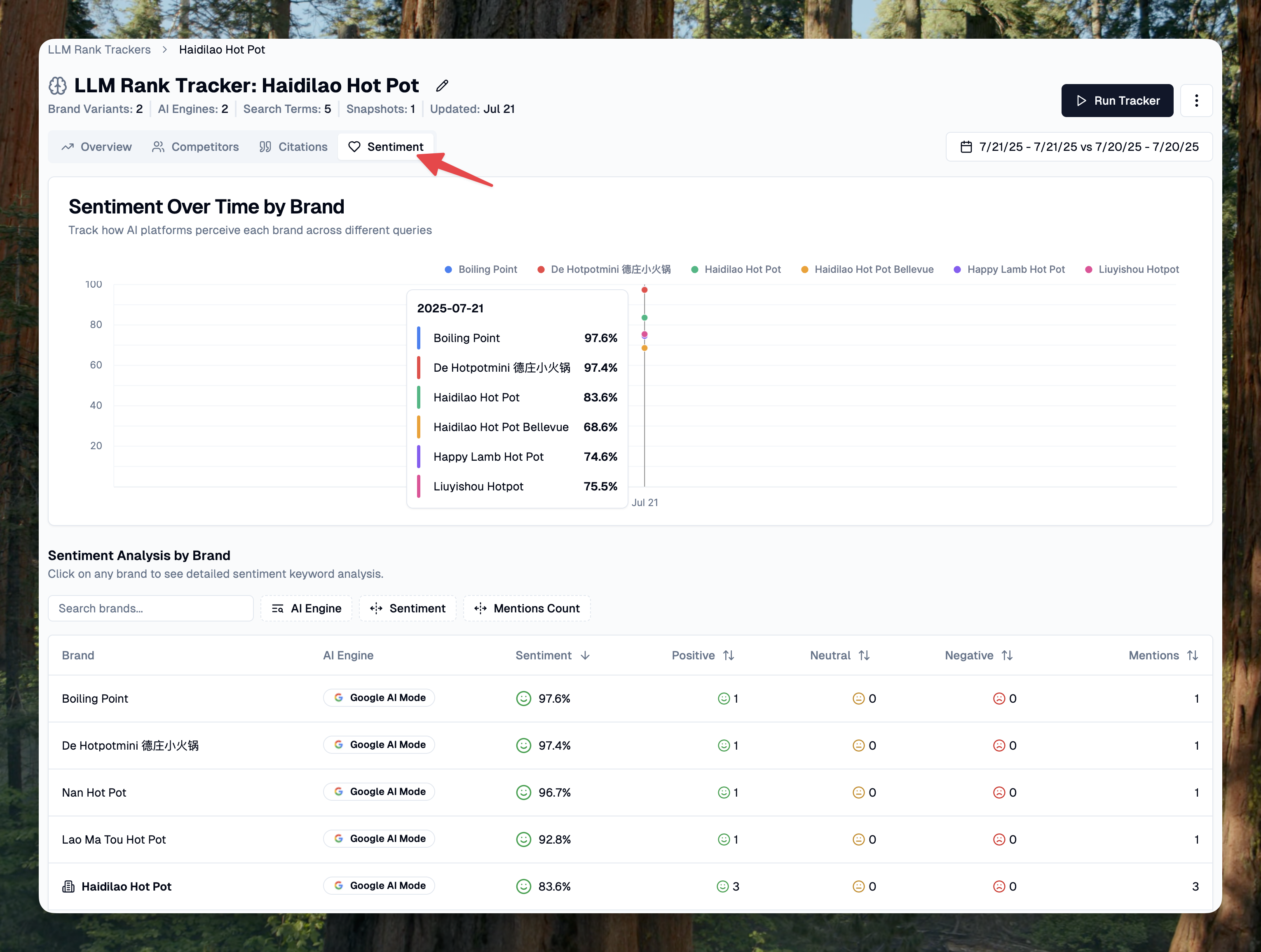This screenshot has width=1261, height=952.
Task: Click the Run Tracker button
Action: (1117, 101)
